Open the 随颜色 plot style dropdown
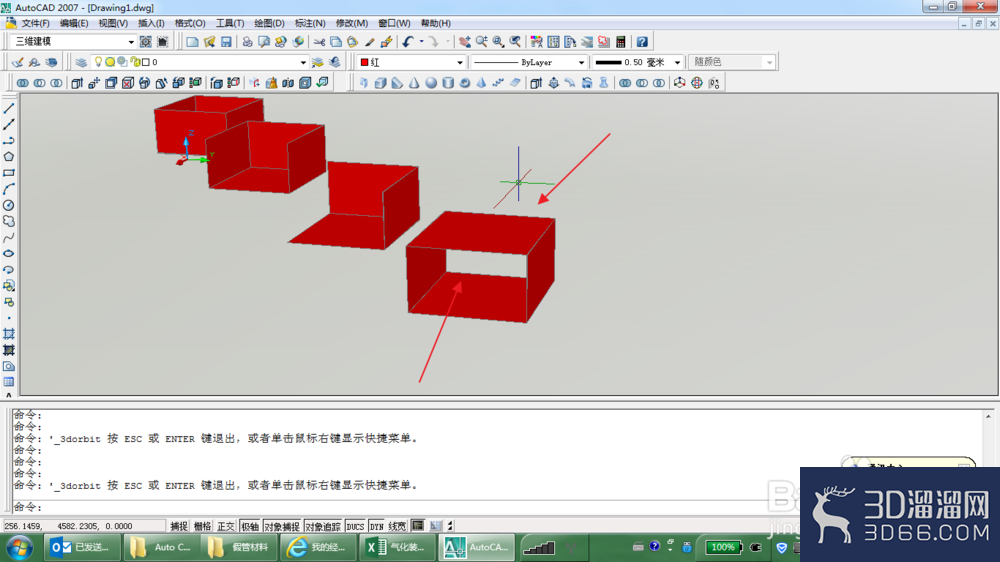Image resolution: width=1000 pixels, height=562 pixels. click(x=769, y=63)
